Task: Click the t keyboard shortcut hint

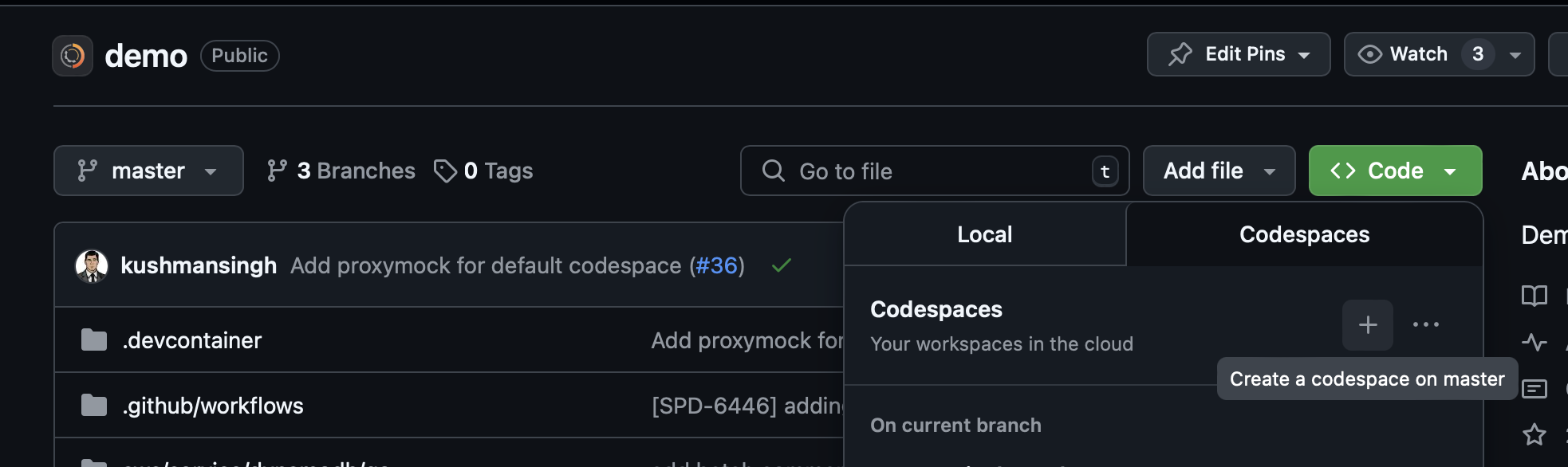Action: coord(1105,171)
